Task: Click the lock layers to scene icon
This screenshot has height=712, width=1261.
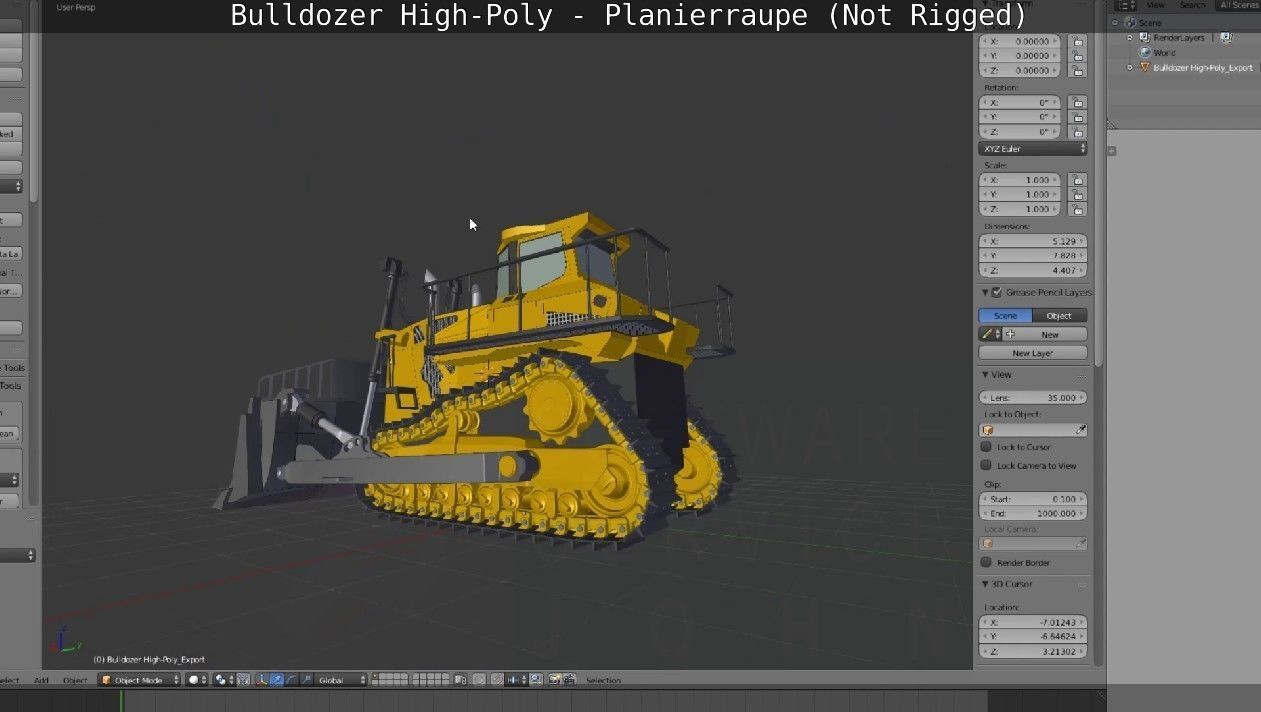Action: [461, 680]
